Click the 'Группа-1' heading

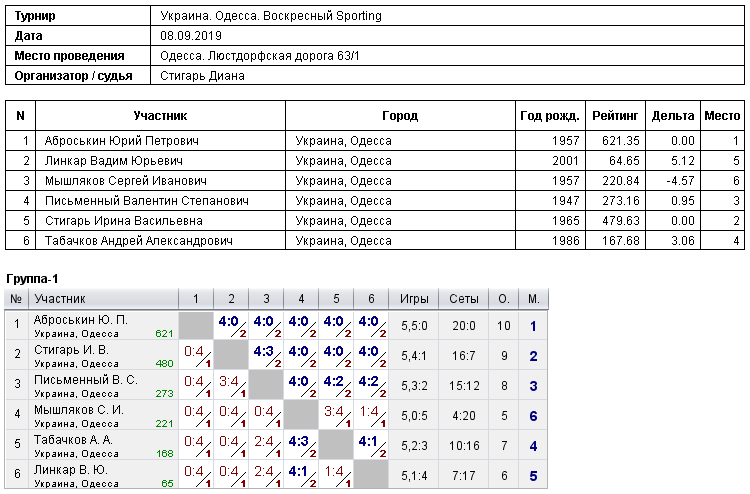coord(32,279)
